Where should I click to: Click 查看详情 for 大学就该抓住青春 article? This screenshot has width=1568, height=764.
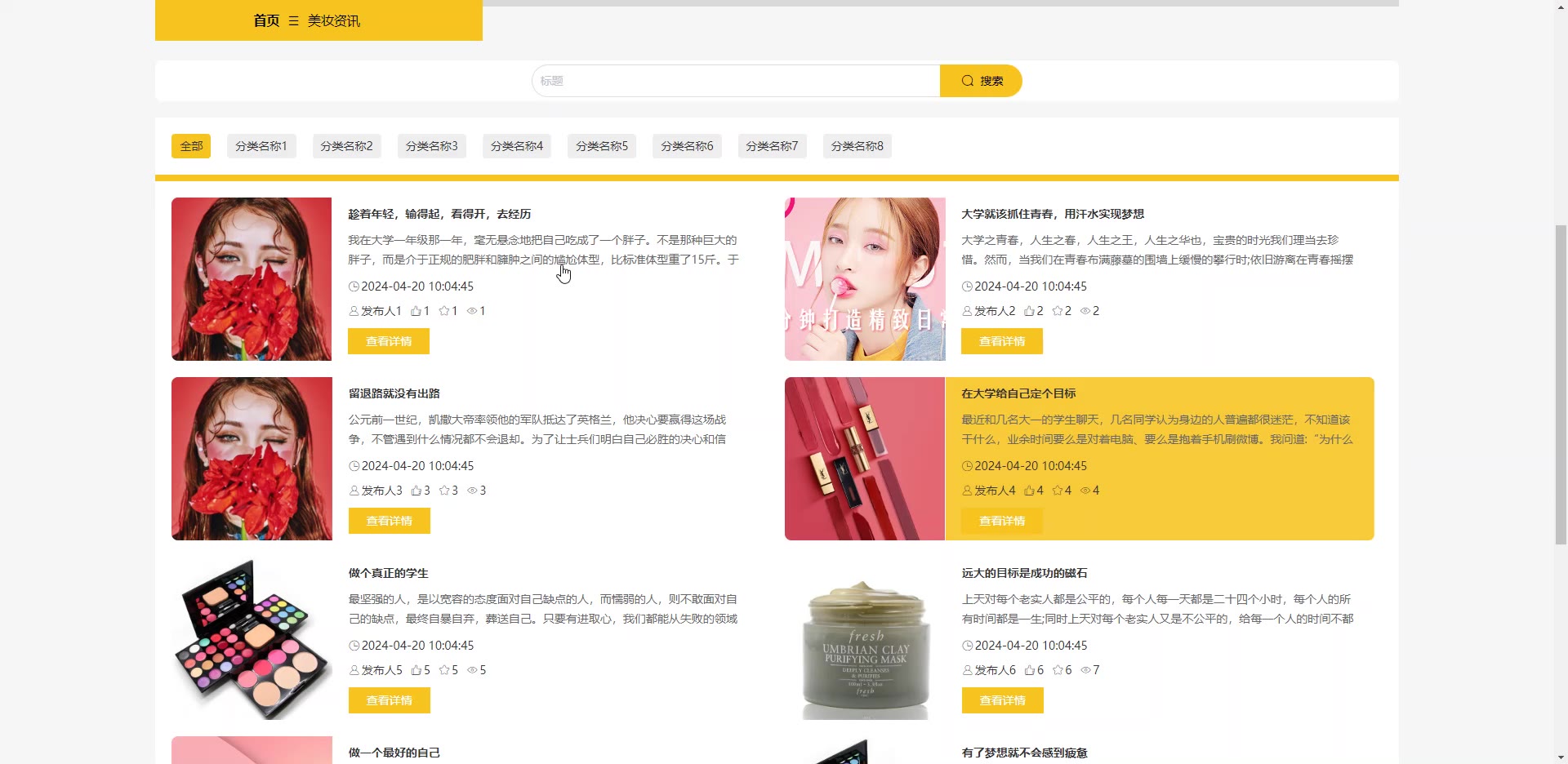coord(1002,341)
